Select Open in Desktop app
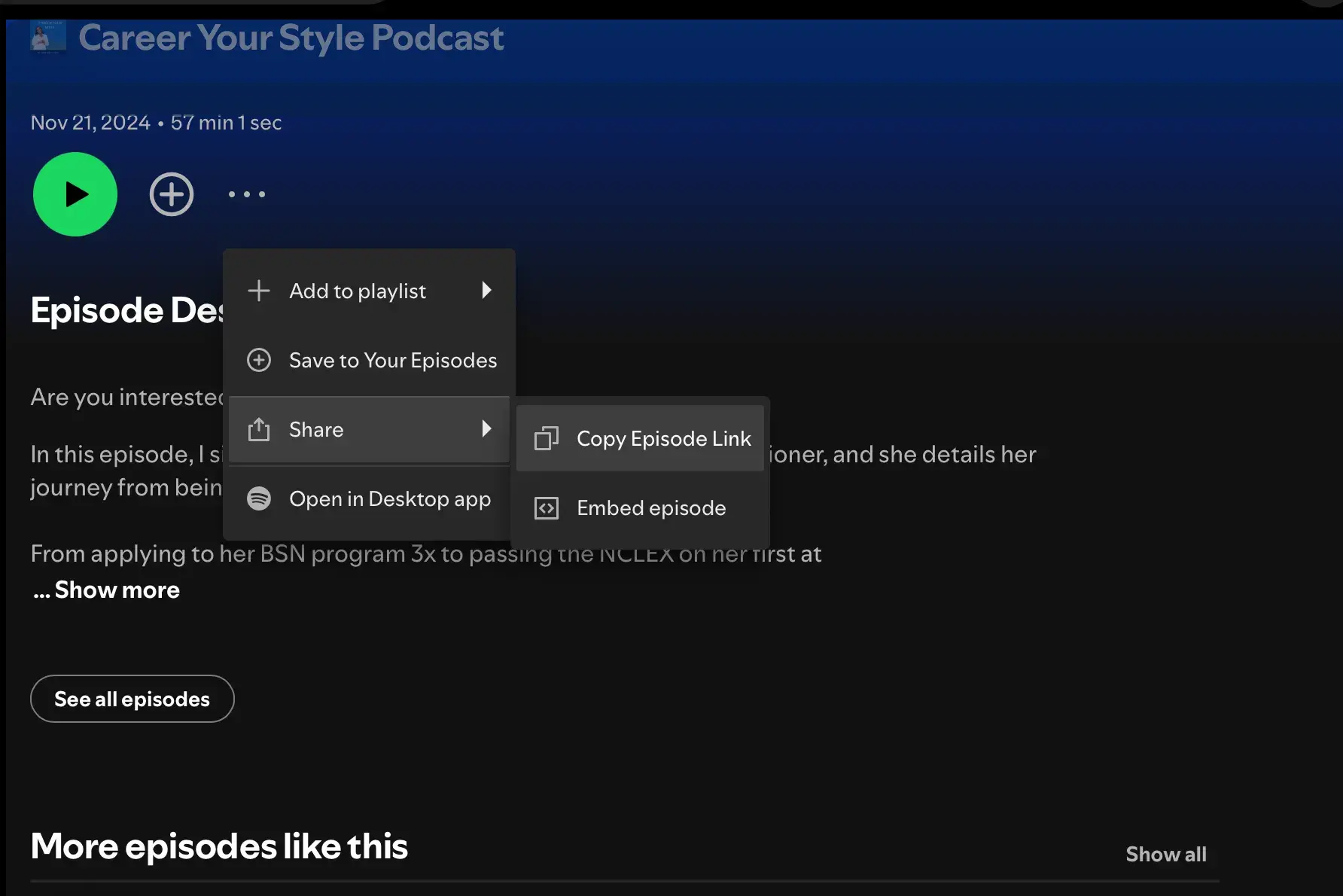 pyautogui.click(x=389, y=498)
